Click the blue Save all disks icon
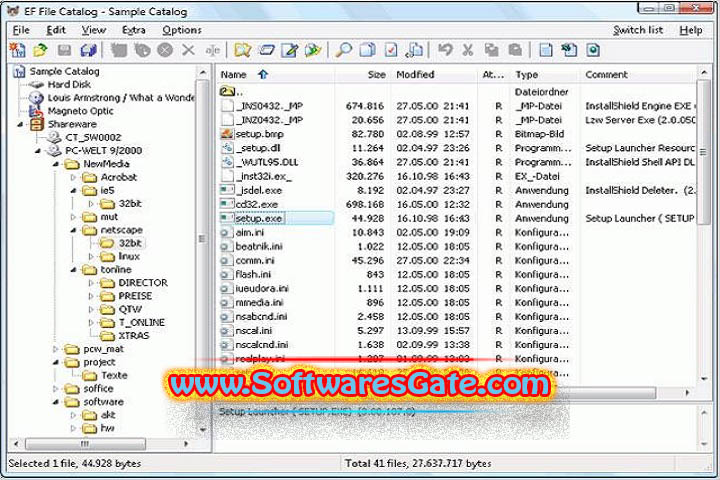The height and width of the screenshot is (480, 720). [x=88, y=50]
